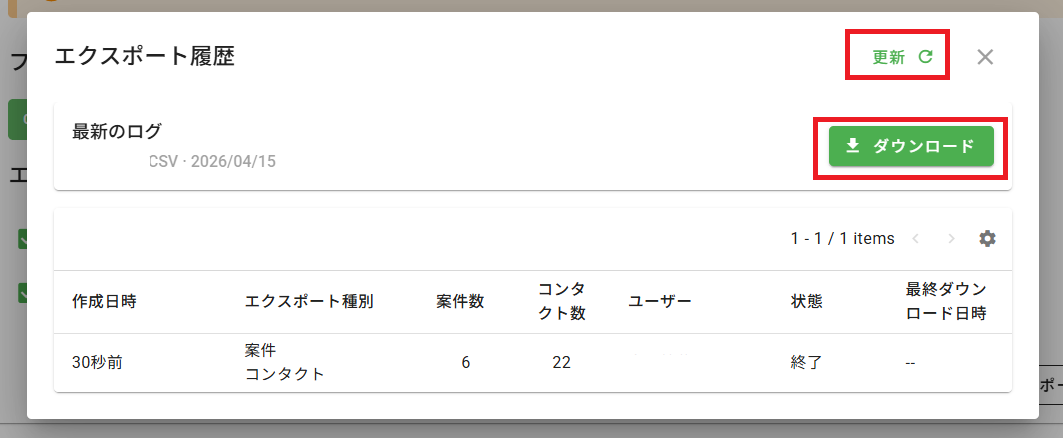Go to next page of items

tap(951, 239)
